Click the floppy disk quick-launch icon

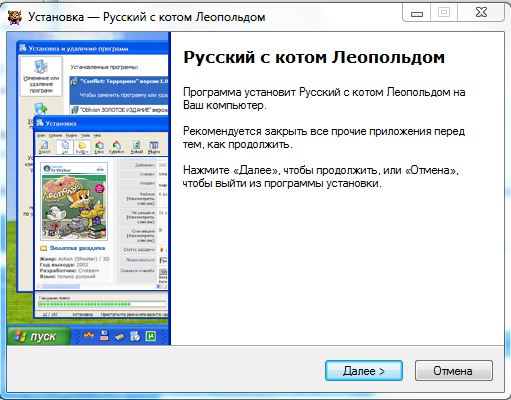(x=104, y=336)
